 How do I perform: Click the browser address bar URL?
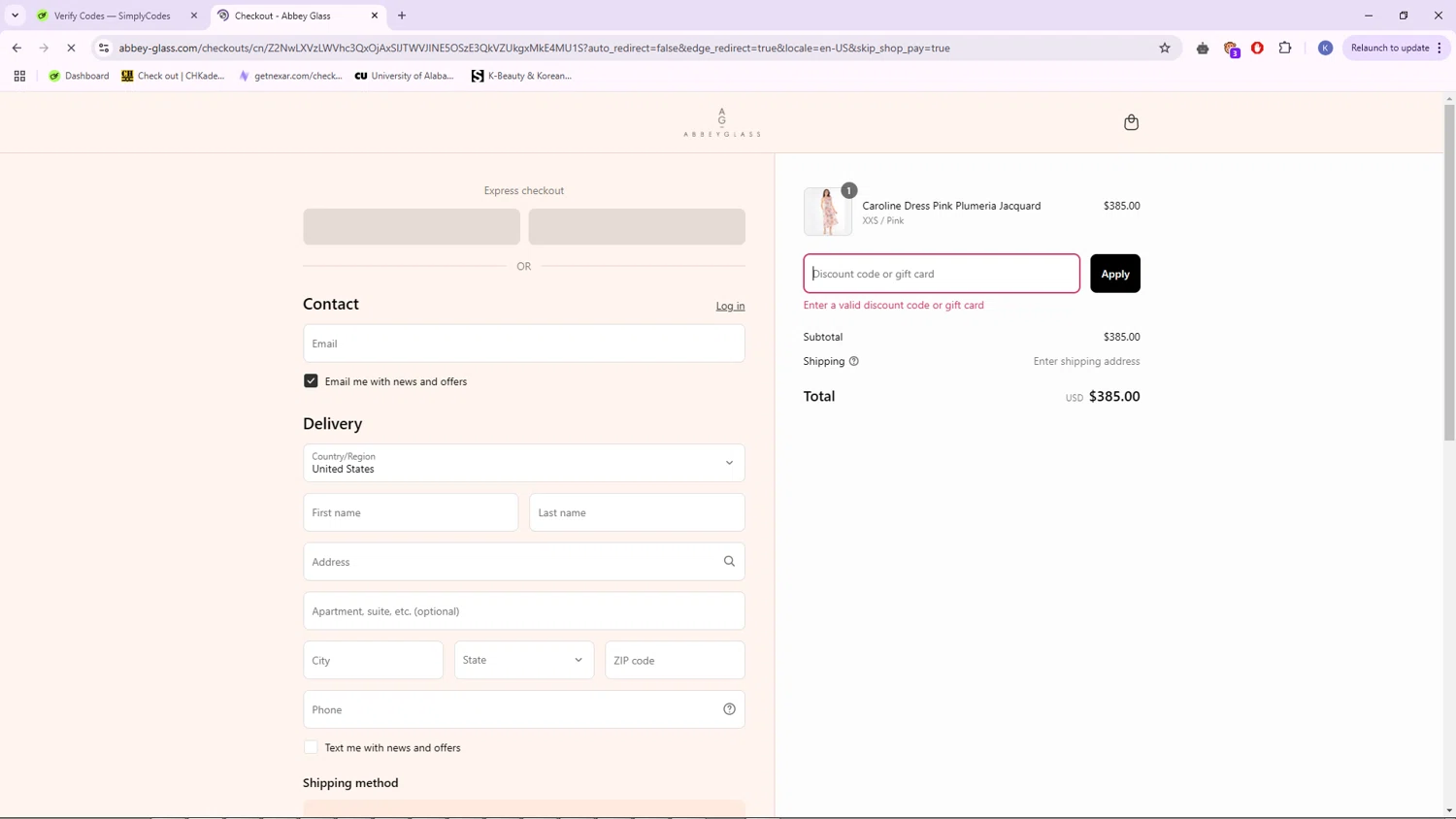(x=534, y=48)
